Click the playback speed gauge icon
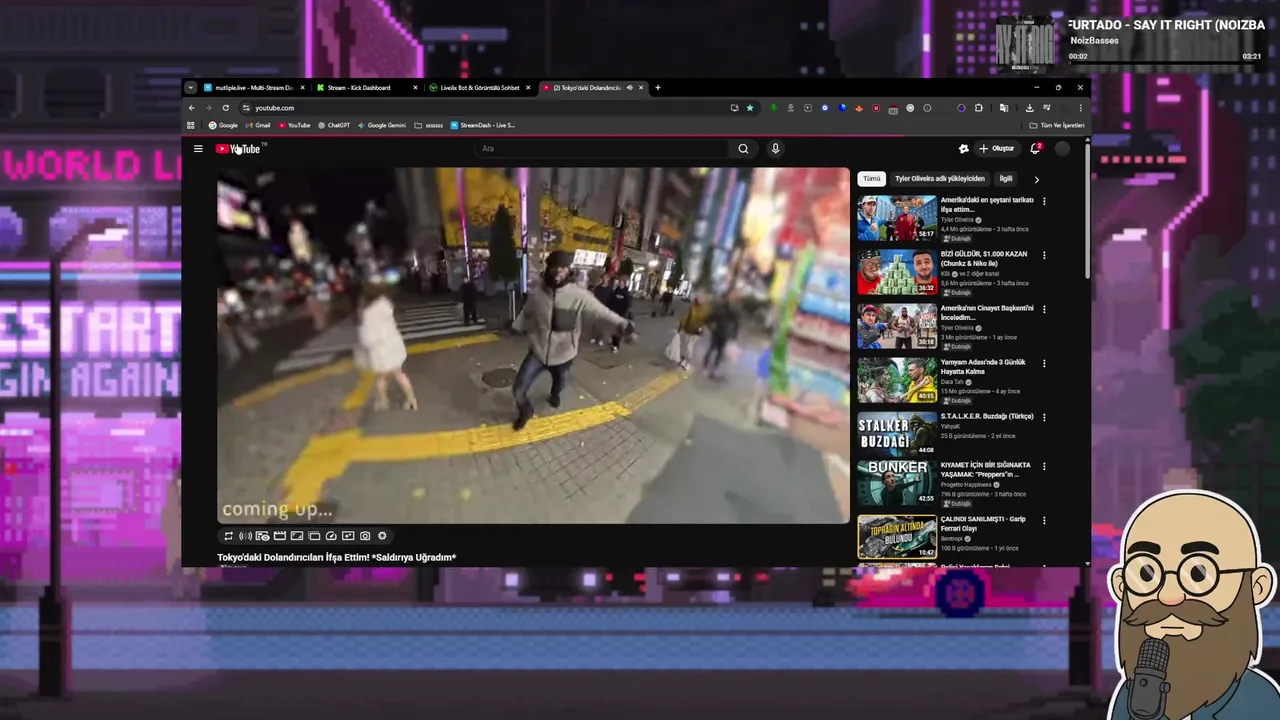The image size is (1280, 720). [x=331, y=536]
